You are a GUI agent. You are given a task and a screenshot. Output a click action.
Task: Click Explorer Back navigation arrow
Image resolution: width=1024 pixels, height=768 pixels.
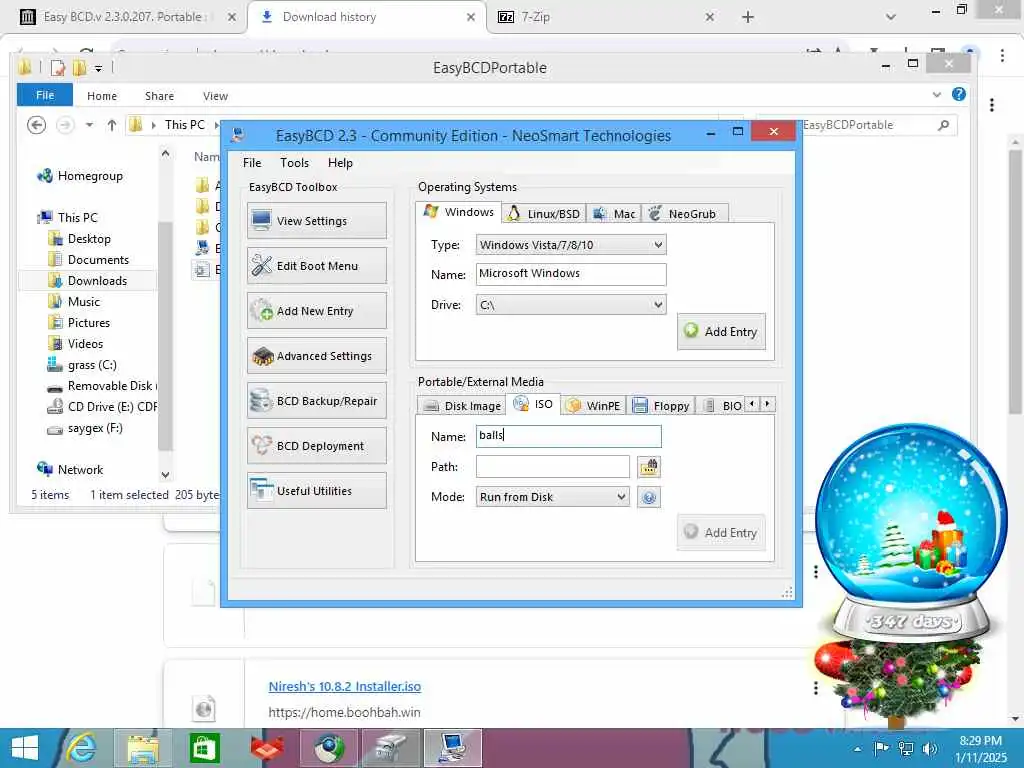tap(37, 125)
